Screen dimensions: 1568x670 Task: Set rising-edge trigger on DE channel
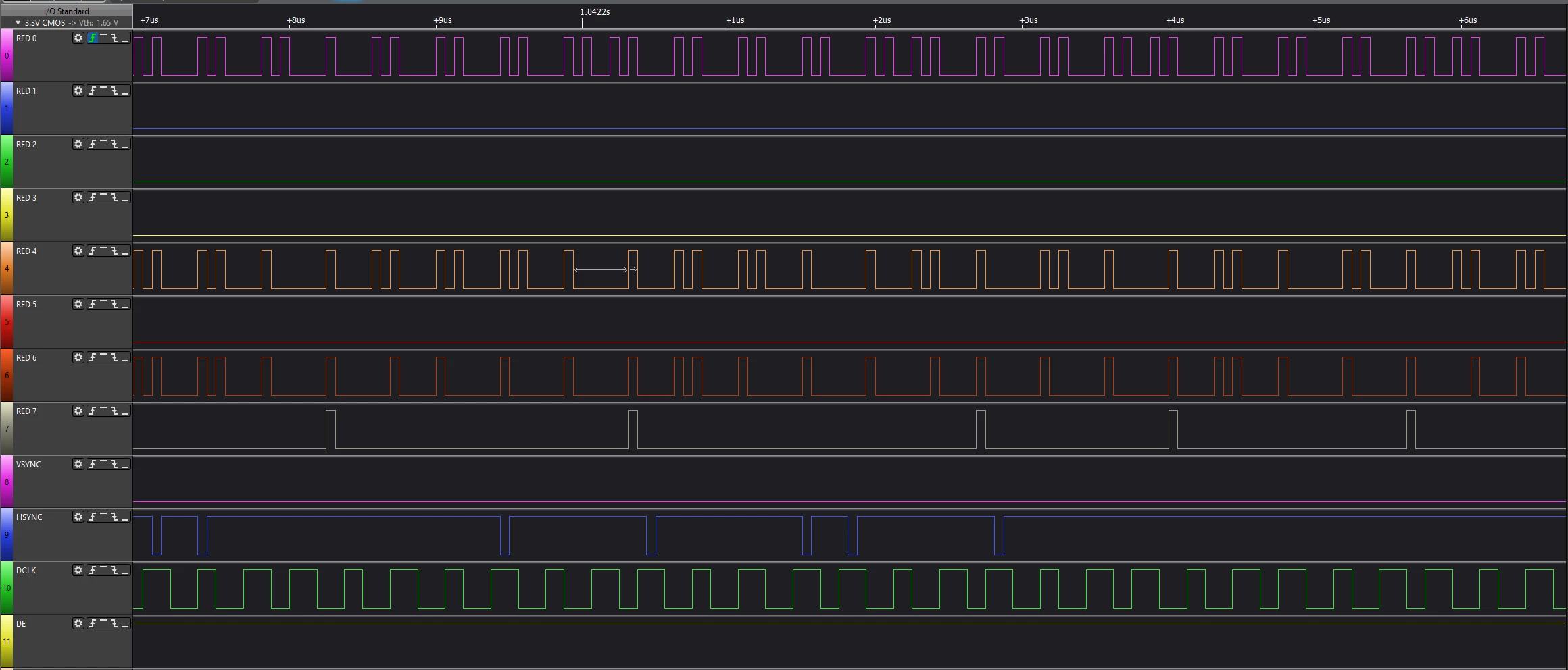click(93, 624)
